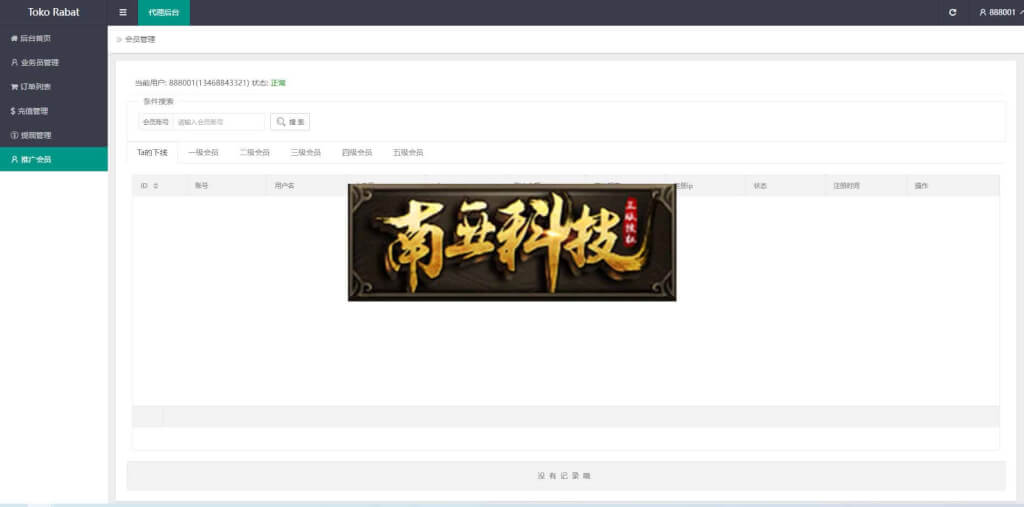This screenshot has height=507, width=1024.
Task: Switch to the 四级会员 tab
Action: pyautogui.click(x=357, y=152)
